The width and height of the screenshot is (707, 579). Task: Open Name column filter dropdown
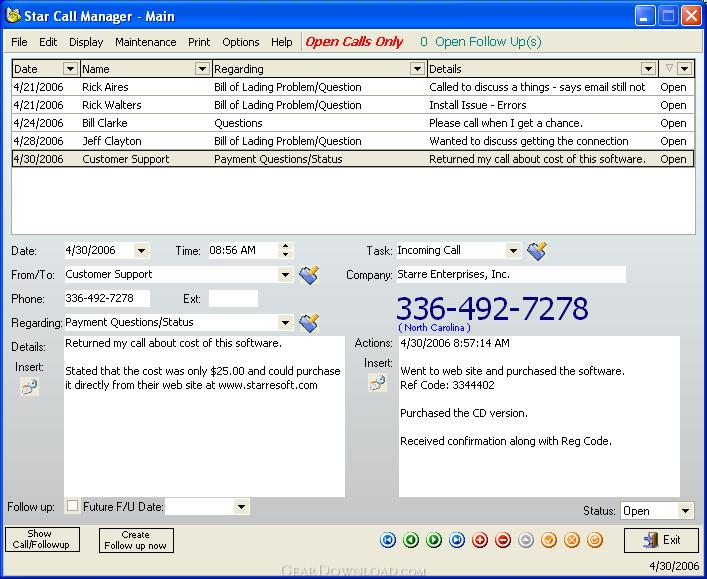pyautogui.click(x=202, y=69)
